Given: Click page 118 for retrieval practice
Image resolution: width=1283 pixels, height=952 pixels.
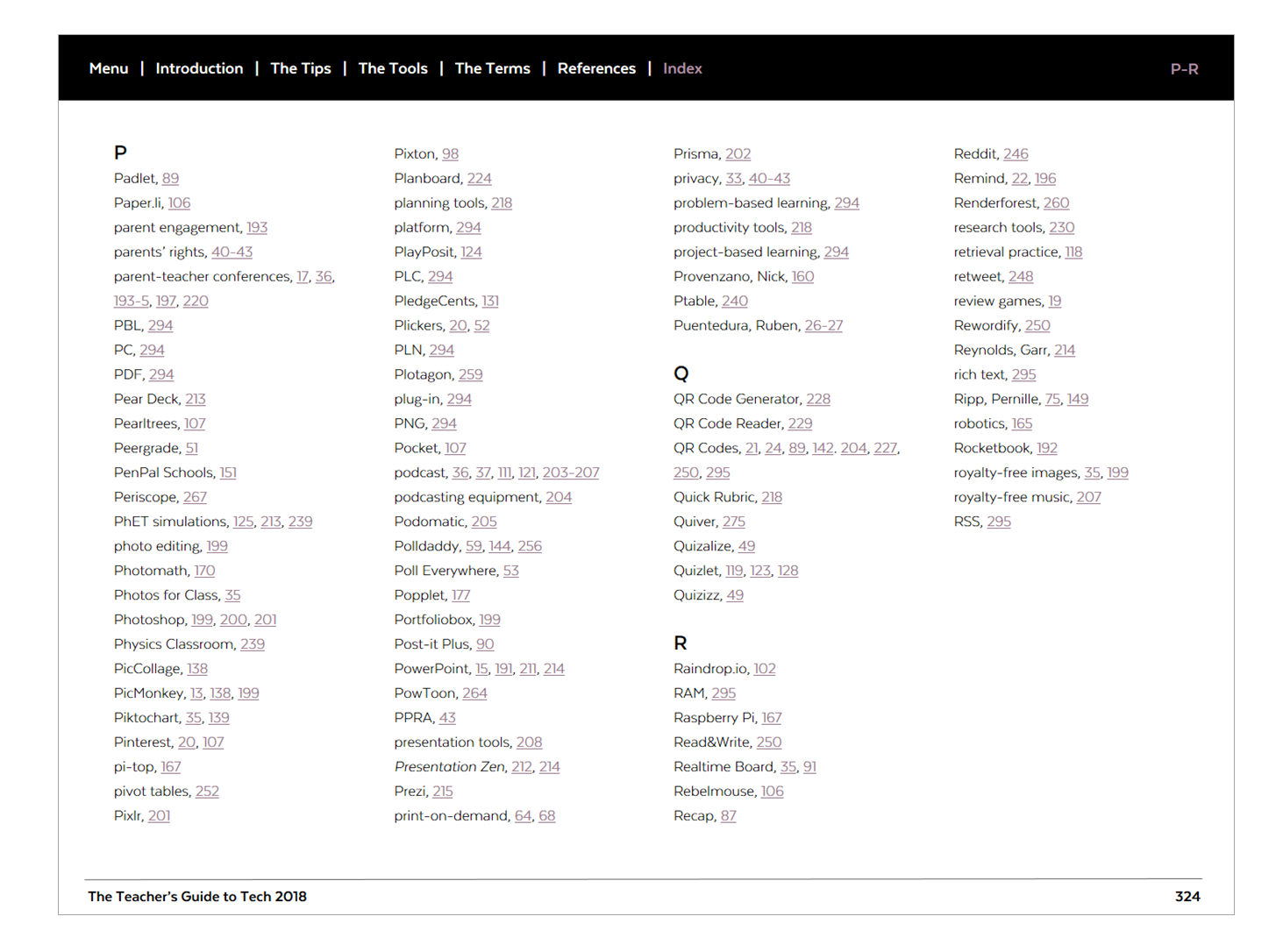Looking at the screenshot, I should click(x=1073, y=252).
